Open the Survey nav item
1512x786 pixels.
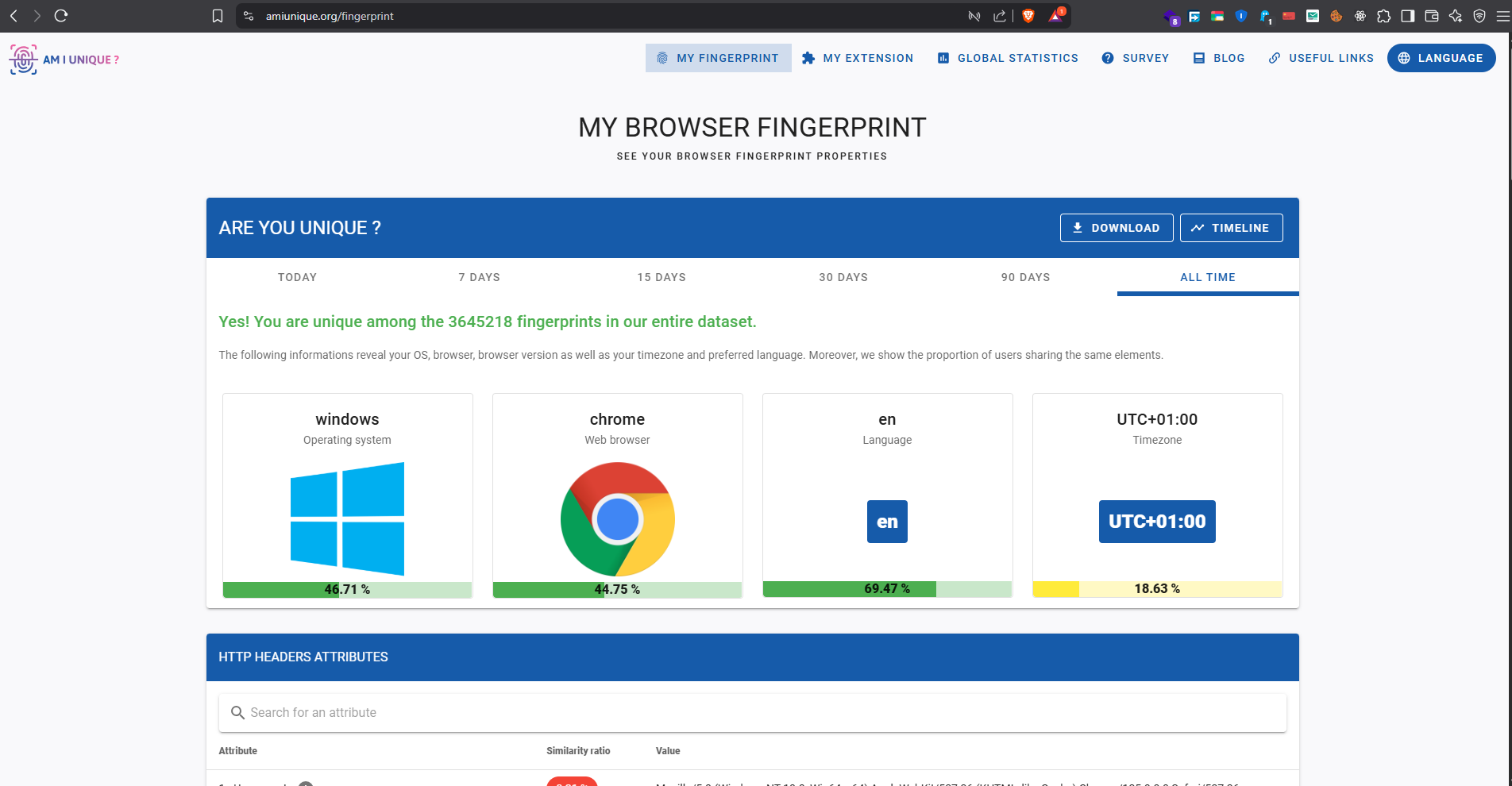point(1136,58)
